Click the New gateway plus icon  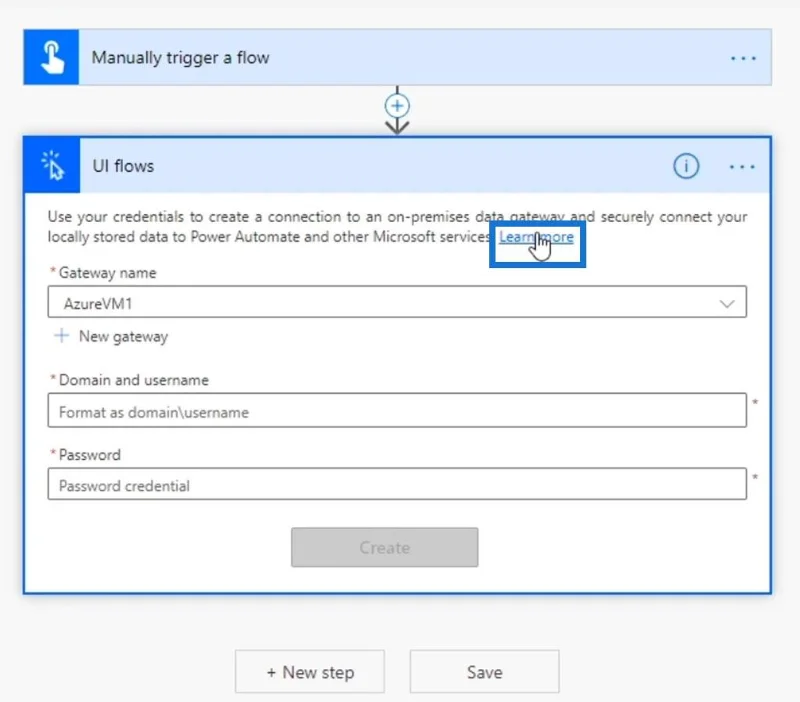click(62, 336)
